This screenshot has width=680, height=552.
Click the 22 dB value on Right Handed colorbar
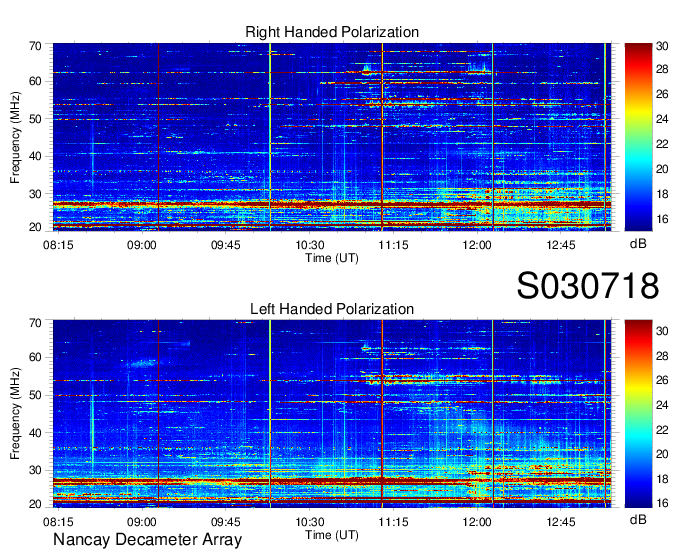point(662,144)
